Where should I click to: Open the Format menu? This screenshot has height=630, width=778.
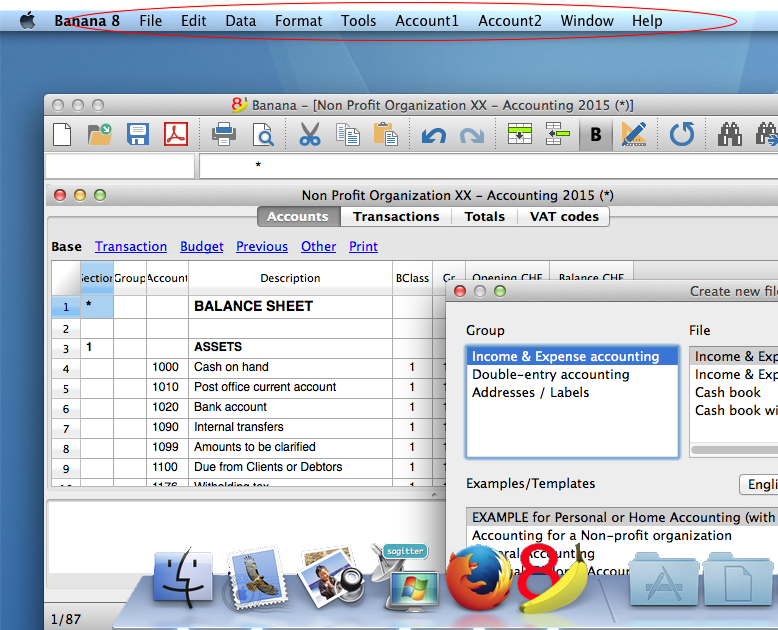pyautogui.click(x=299, y=21)
